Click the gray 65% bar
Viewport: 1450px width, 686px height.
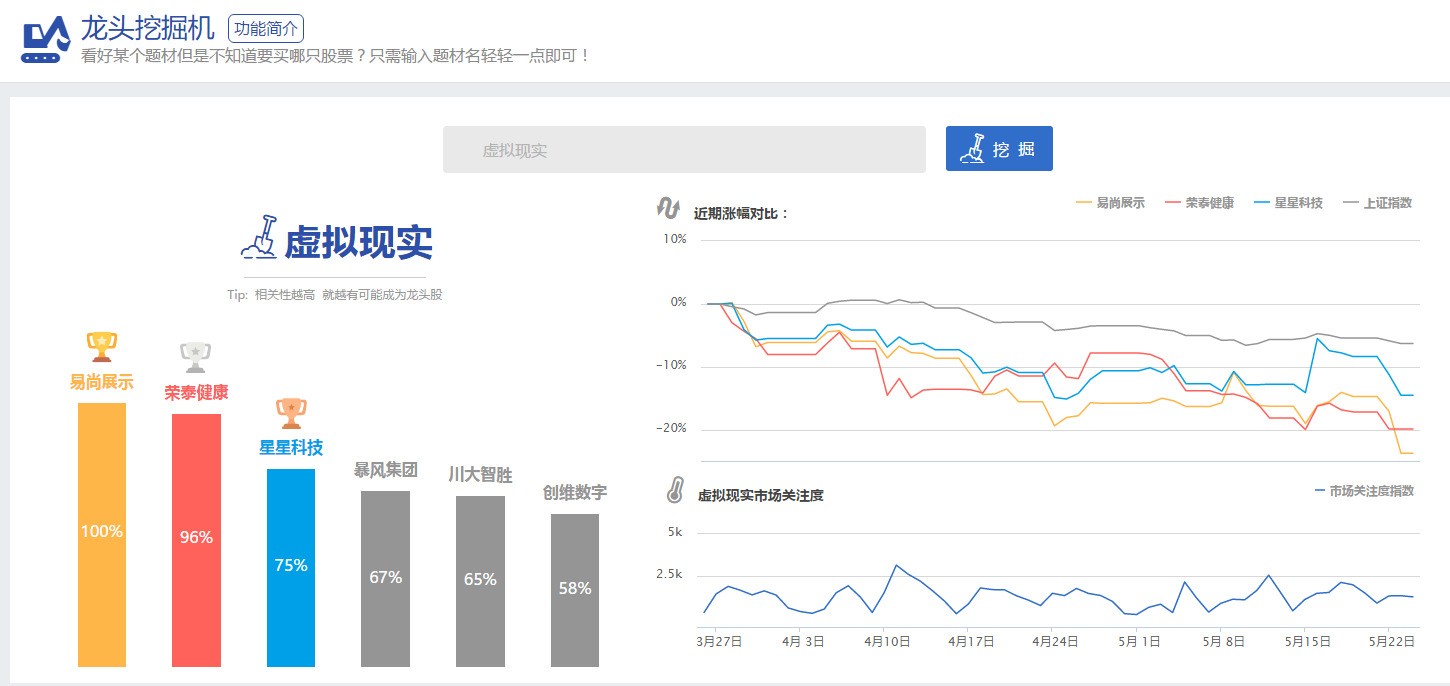480,581
